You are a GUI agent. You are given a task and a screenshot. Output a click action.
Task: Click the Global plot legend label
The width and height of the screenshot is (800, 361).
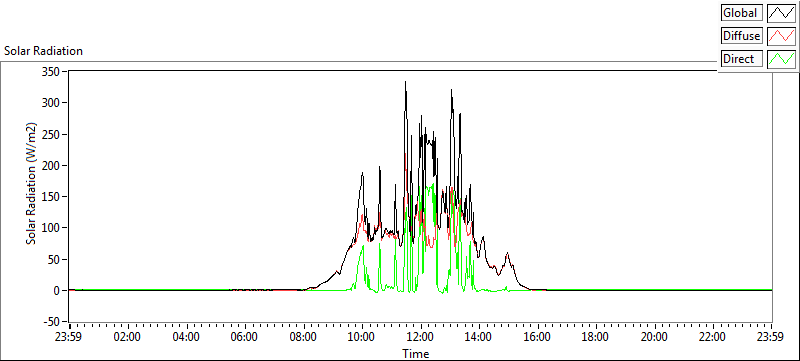coord(741,13)
